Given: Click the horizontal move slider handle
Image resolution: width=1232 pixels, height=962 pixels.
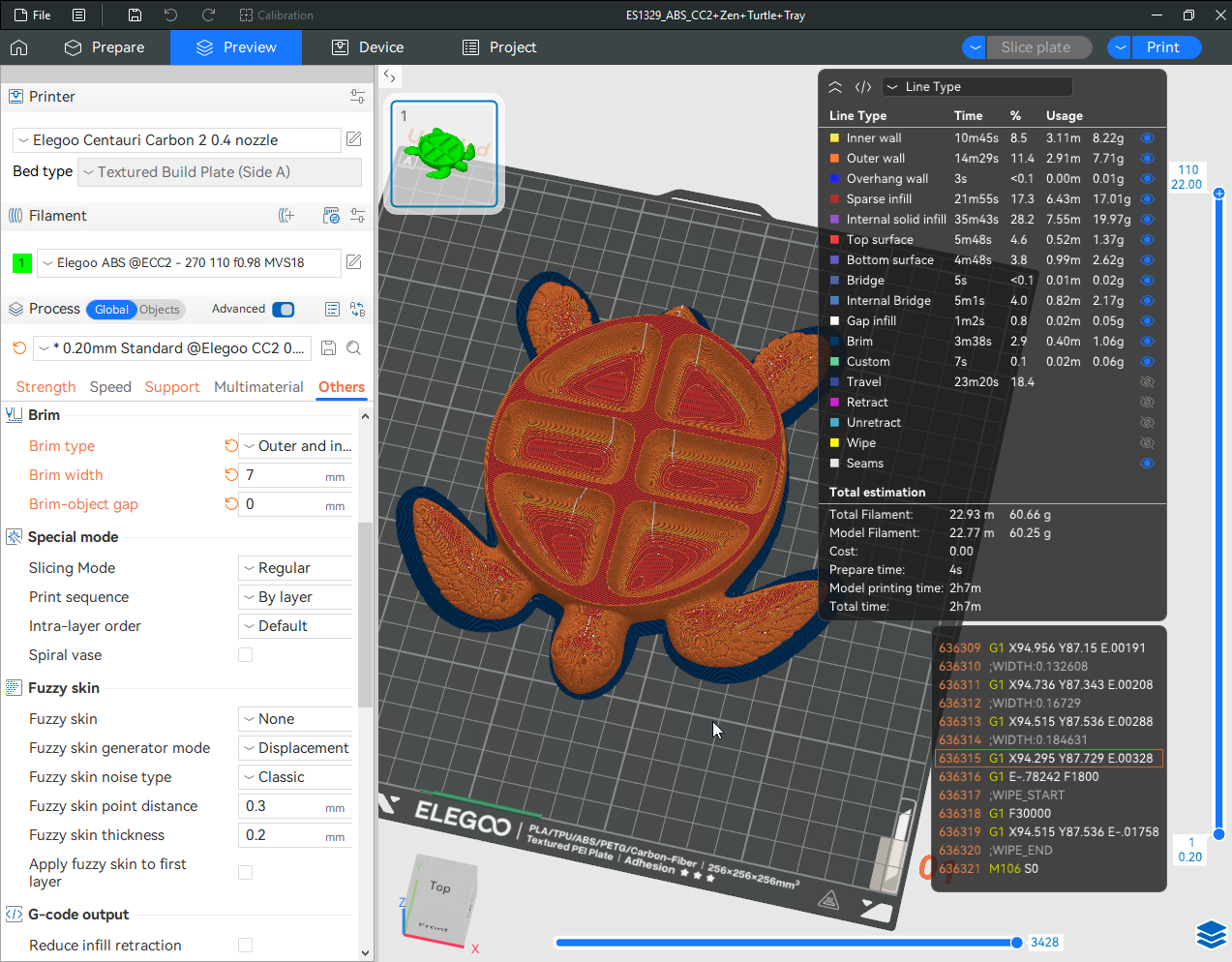Looking at the screenshot, I should click(1016, 942).
